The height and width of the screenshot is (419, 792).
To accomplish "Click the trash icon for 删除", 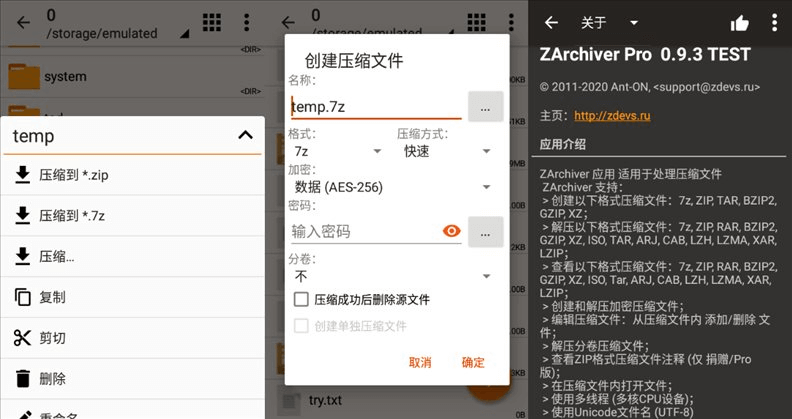I will tap(23, 379).
